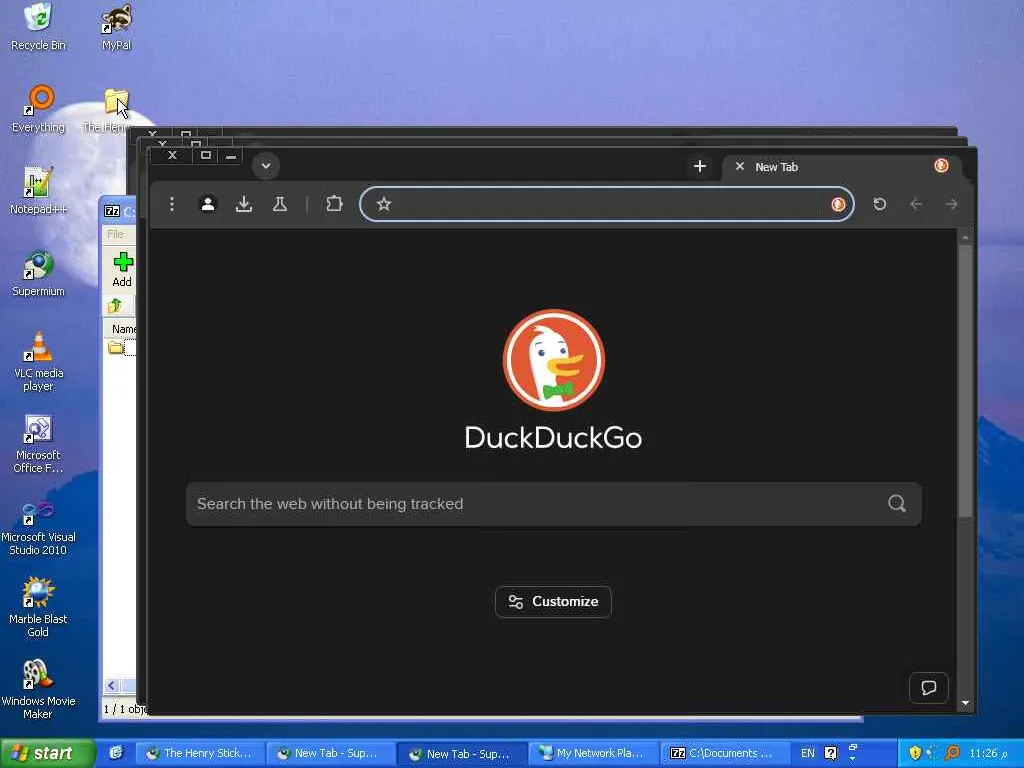1024x768 pixels.
Task: Select the VLC media player icon
Action: point(38,361)
